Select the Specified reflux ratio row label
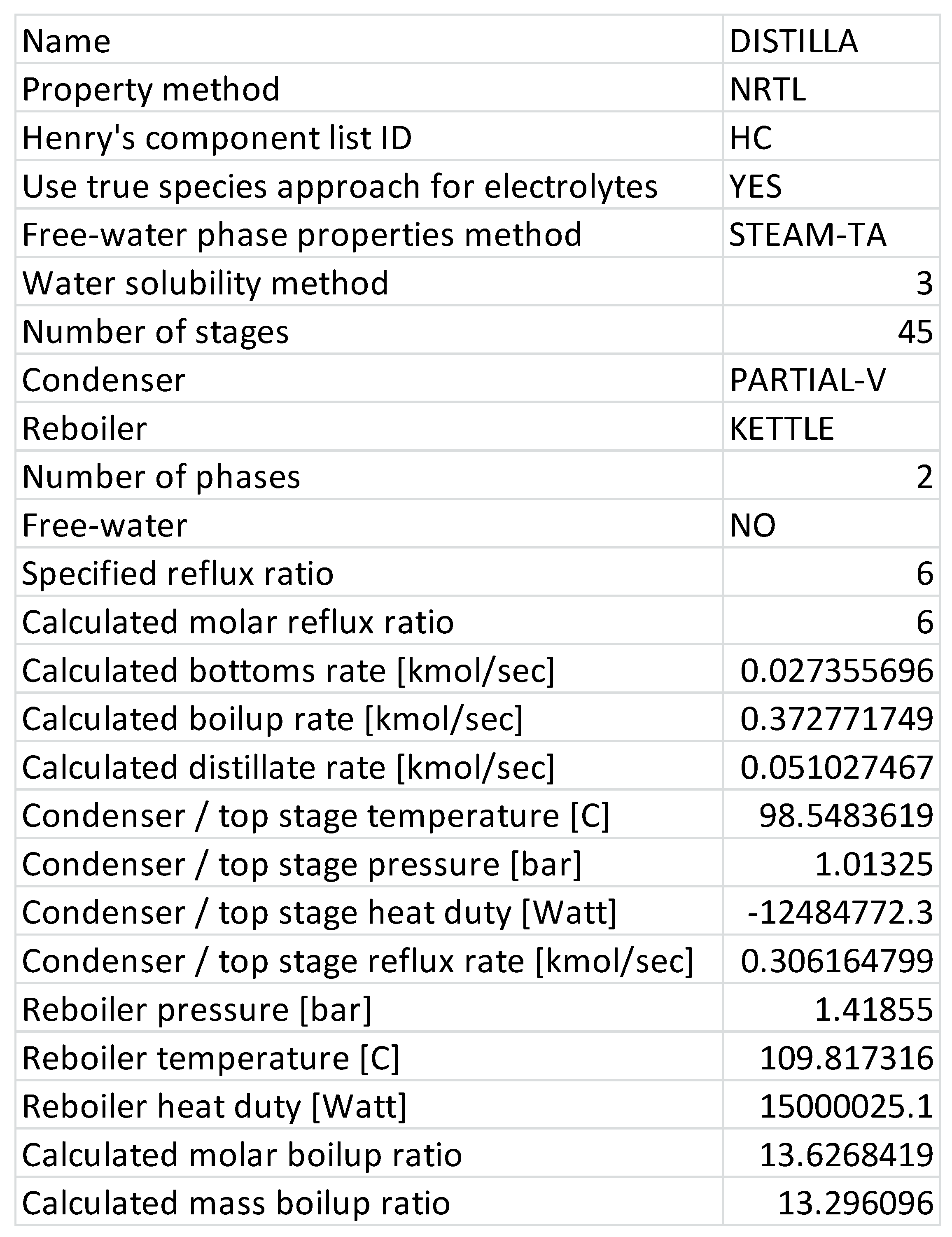 click(x=178, y=573)
